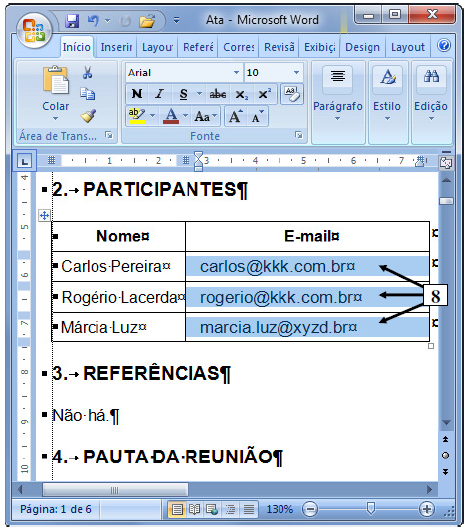Switch to the Revisão tab
The height and width of the screenshot is (530, 469).
point(279,47)
